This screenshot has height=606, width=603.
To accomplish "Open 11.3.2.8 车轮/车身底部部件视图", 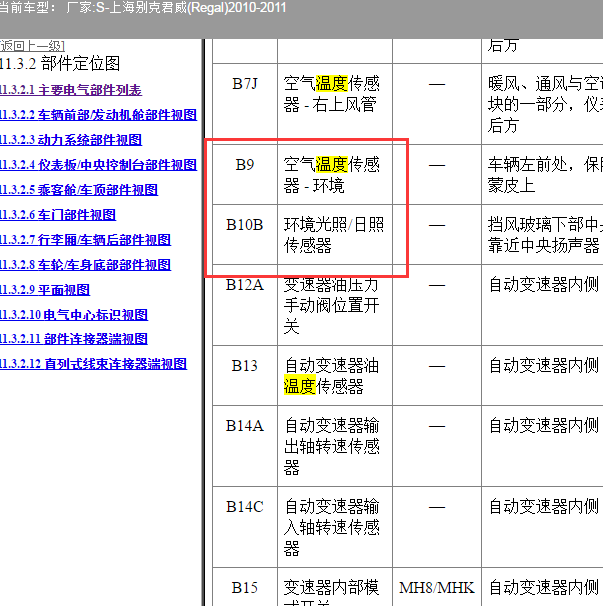I will [x=85, y=265].
